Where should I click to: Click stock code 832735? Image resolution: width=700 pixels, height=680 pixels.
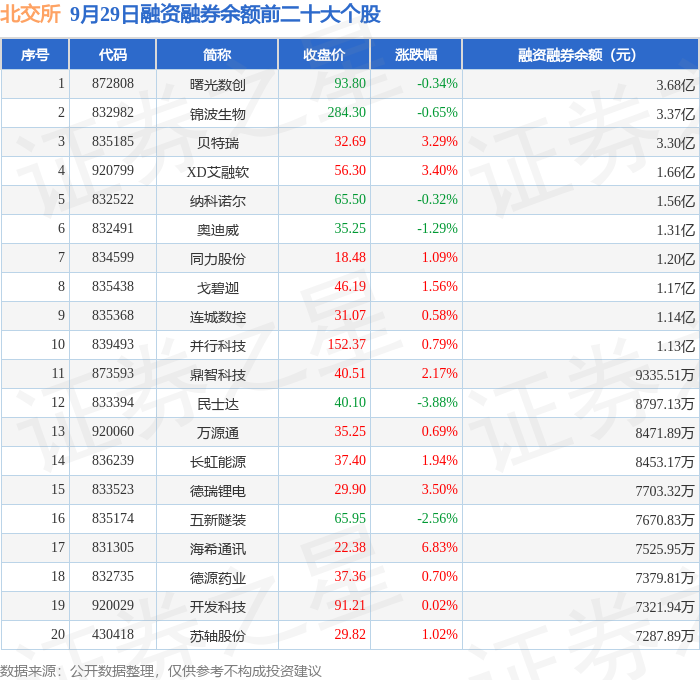coord(113,577)
